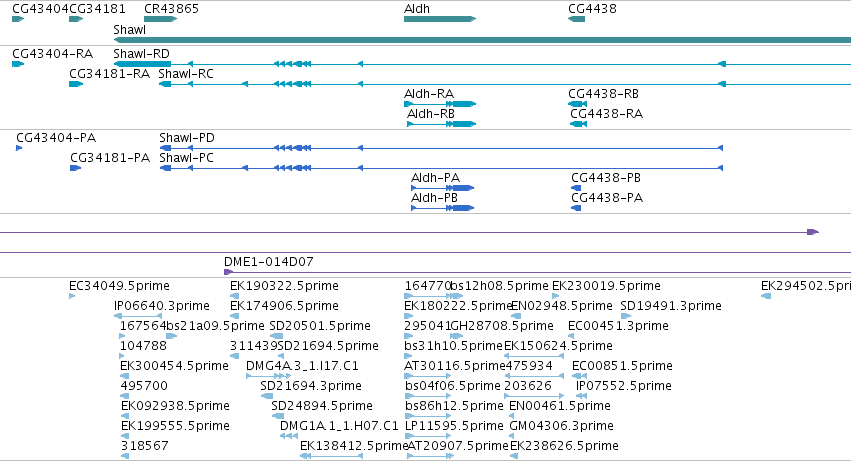Viewport: 851px width, 461px height.
Task: Click the IP07552.5prime EST label
Action: (x=624, y=387)
